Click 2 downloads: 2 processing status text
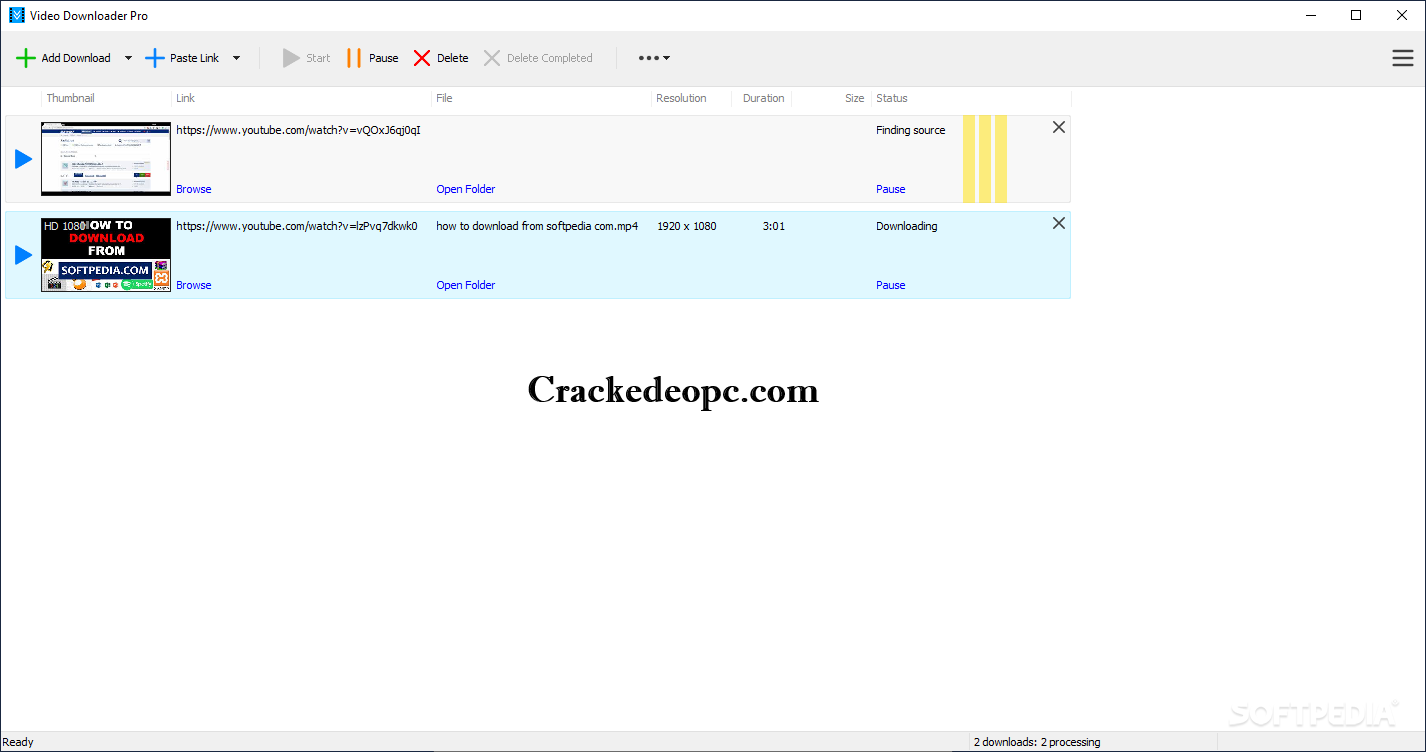The height and width of the screenshot is (752, 1426). (1037, 742)
